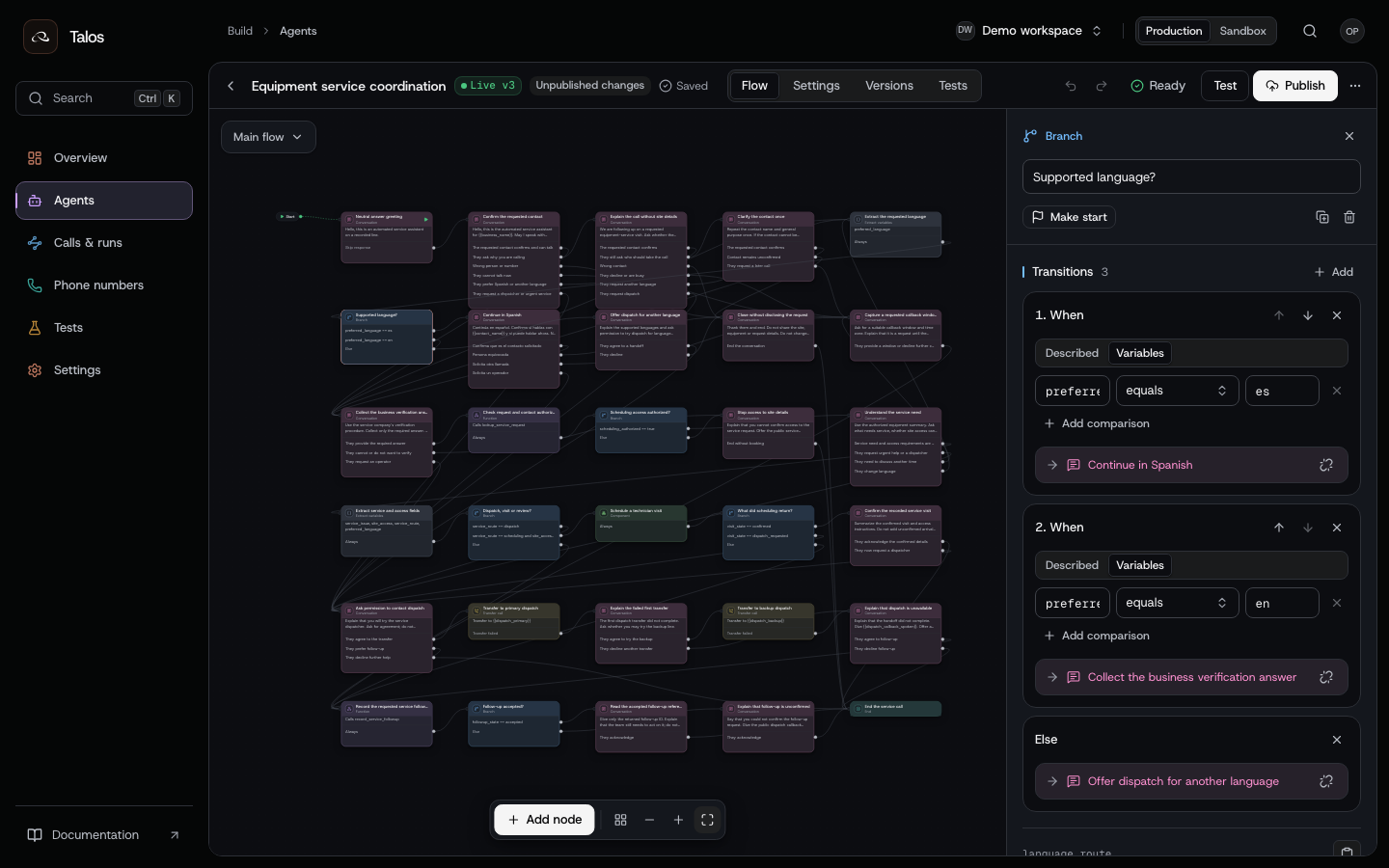The height and width of the screenshot is (868, 1389).
Task: Edit the Supported language? name field
Action: [x=1191, y=176]
